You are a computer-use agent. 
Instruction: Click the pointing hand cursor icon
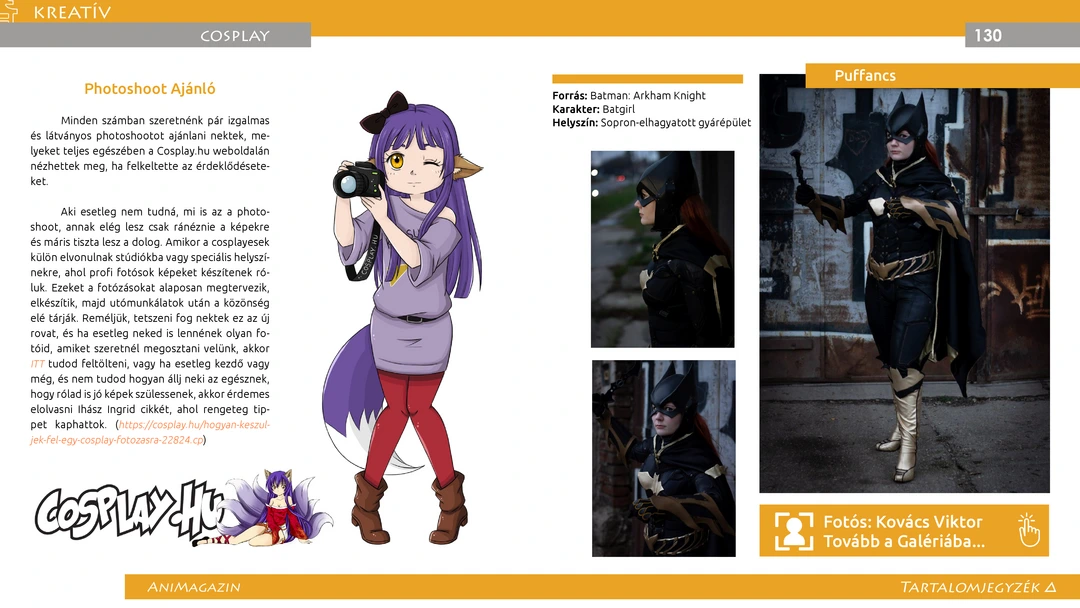[1028, 530]
